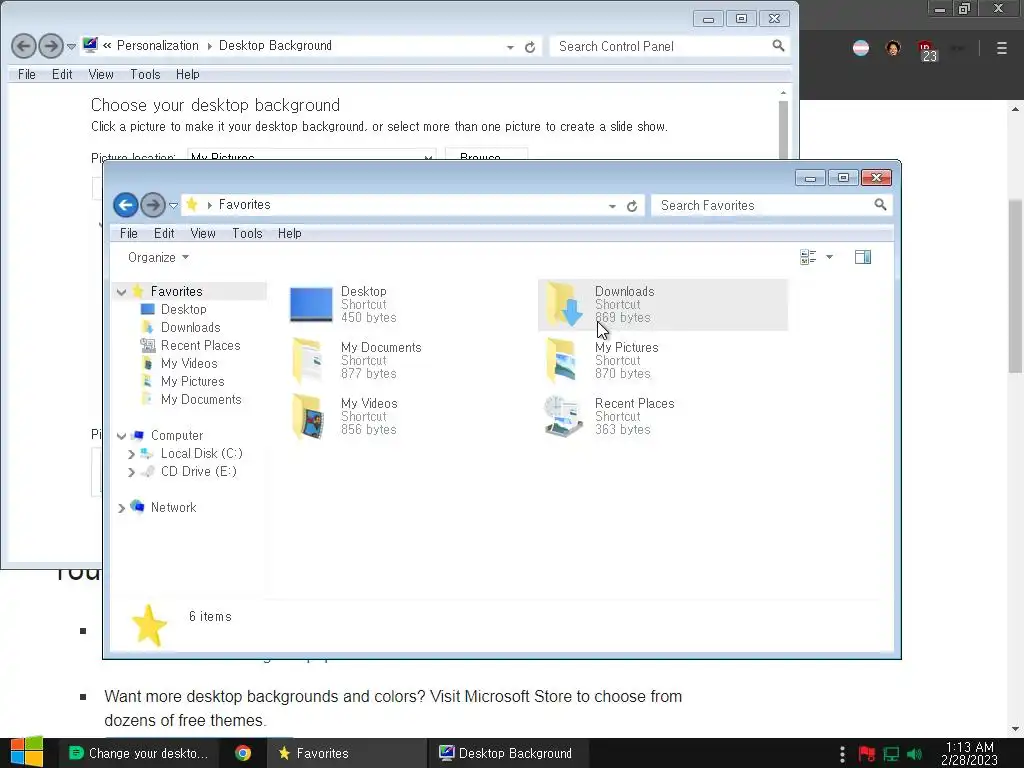This screenshot has height=768, width=1024.
Task: Select My Pictures in navigation pane
Action: [x=192, y=381]
